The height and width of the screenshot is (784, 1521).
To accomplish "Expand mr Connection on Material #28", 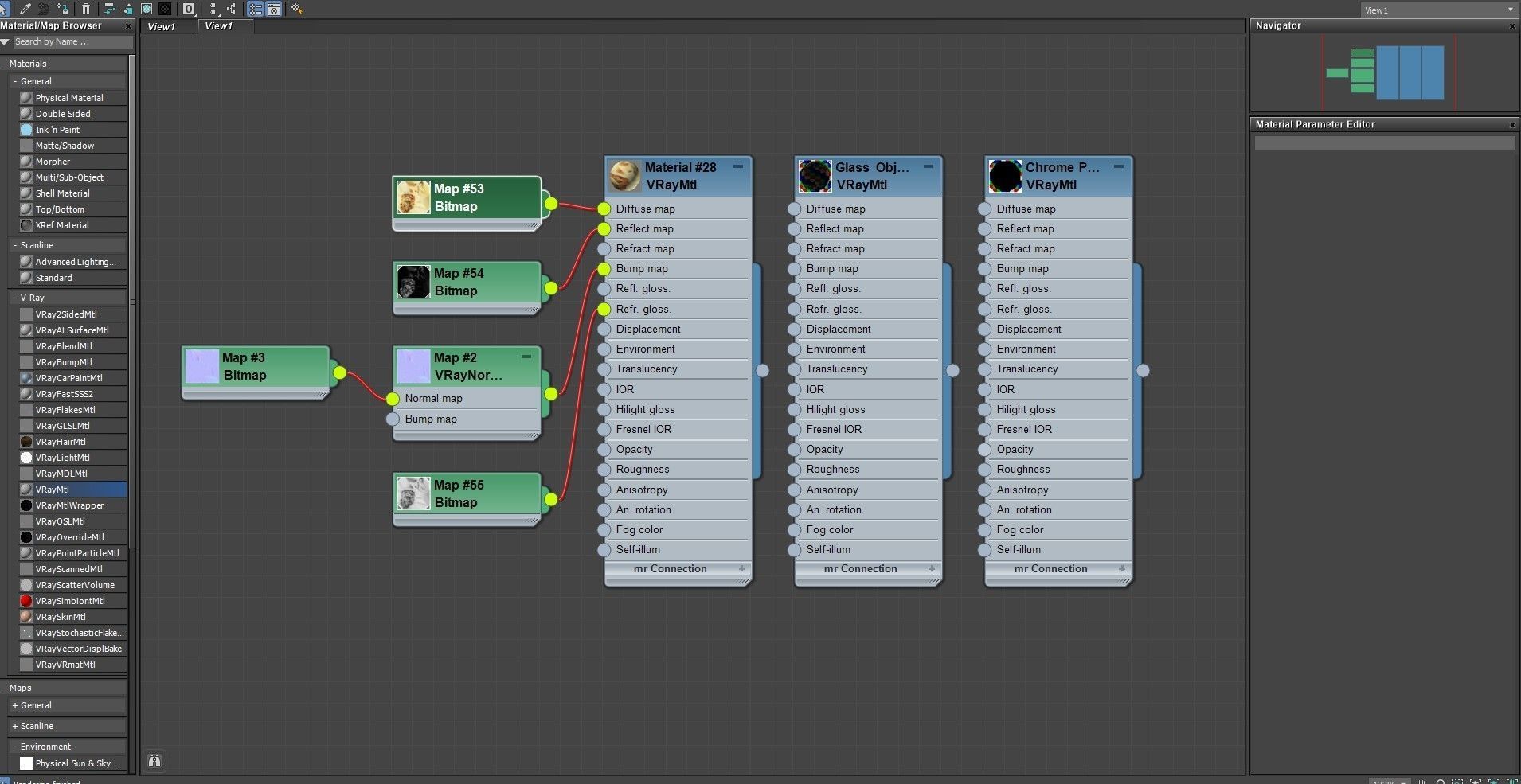I will click(742, 568).
